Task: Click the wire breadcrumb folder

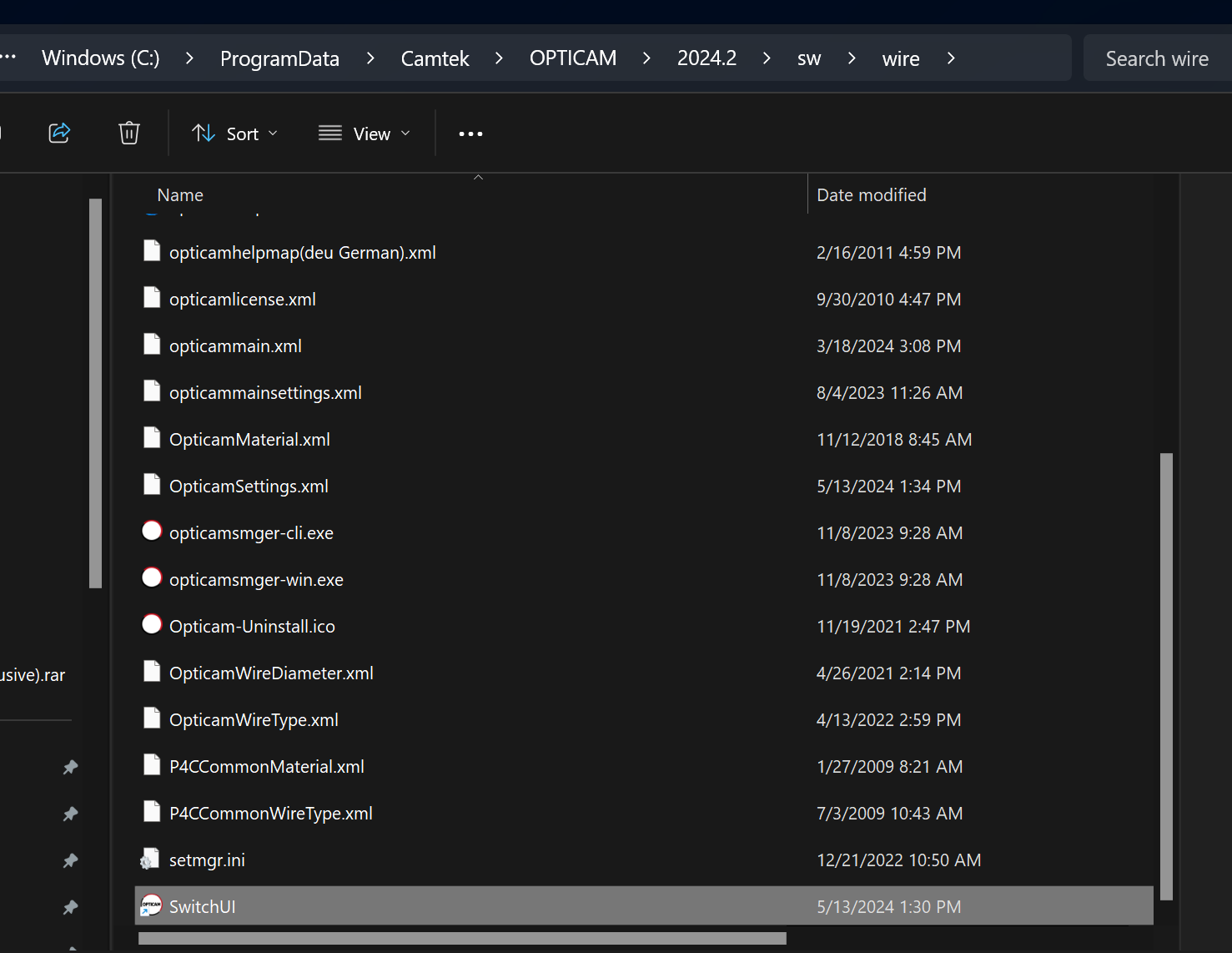Action: (901, 58)
